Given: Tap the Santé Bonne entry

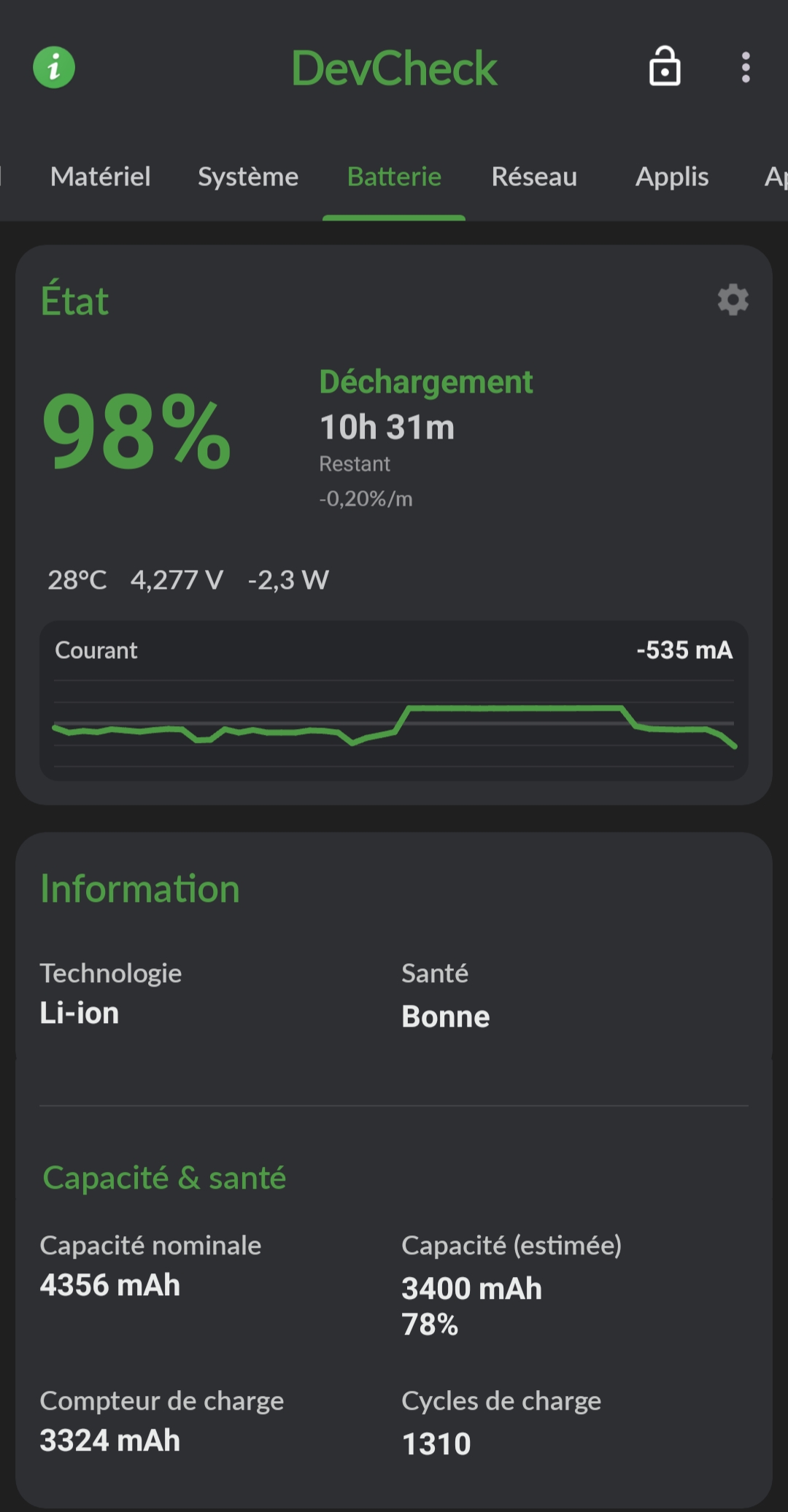Looking at the screenshot, I should click(x=446, y=995).
